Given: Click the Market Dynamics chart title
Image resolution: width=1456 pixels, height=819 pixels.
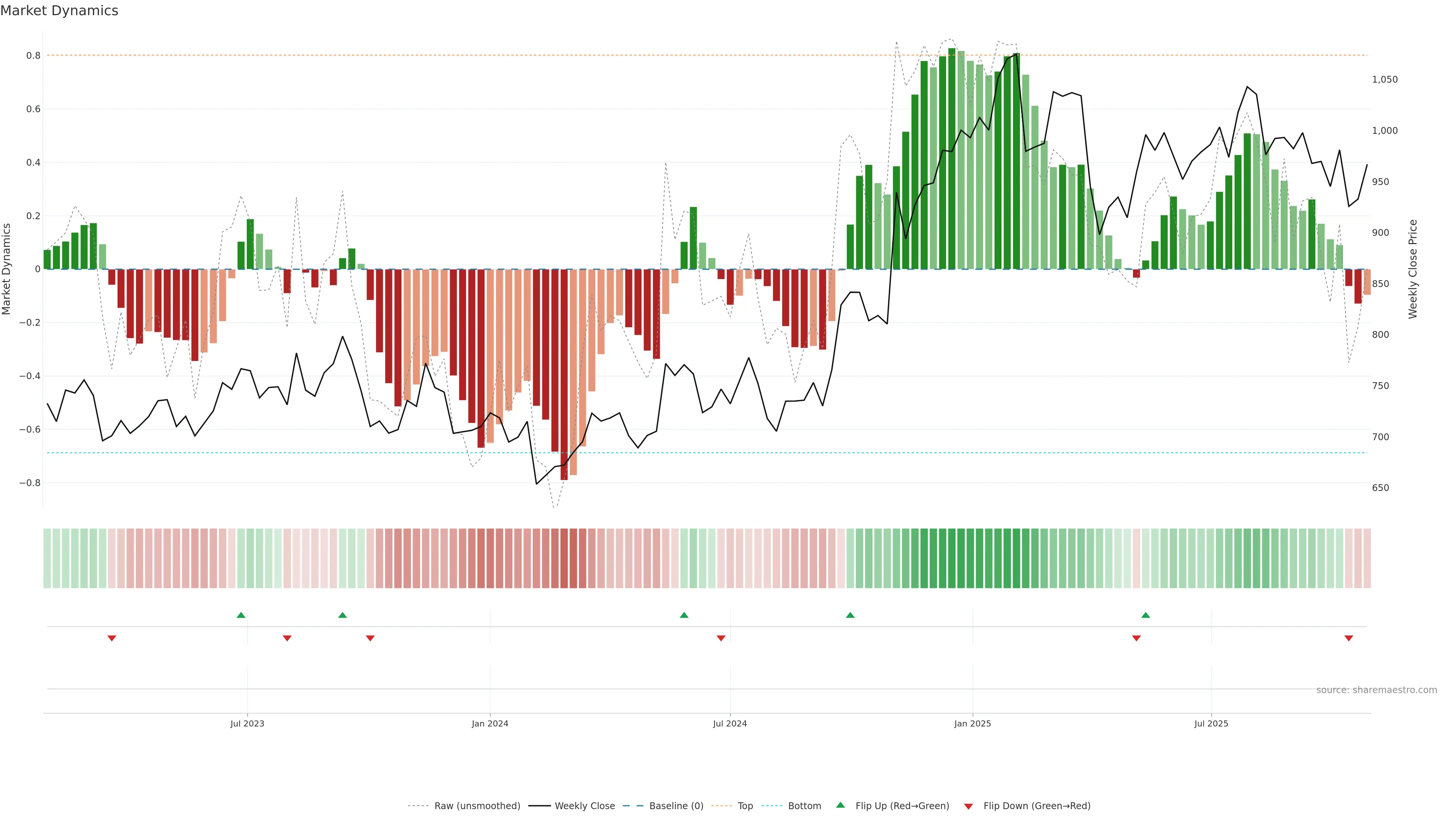Looking at the screenshot, I should 60,11.
